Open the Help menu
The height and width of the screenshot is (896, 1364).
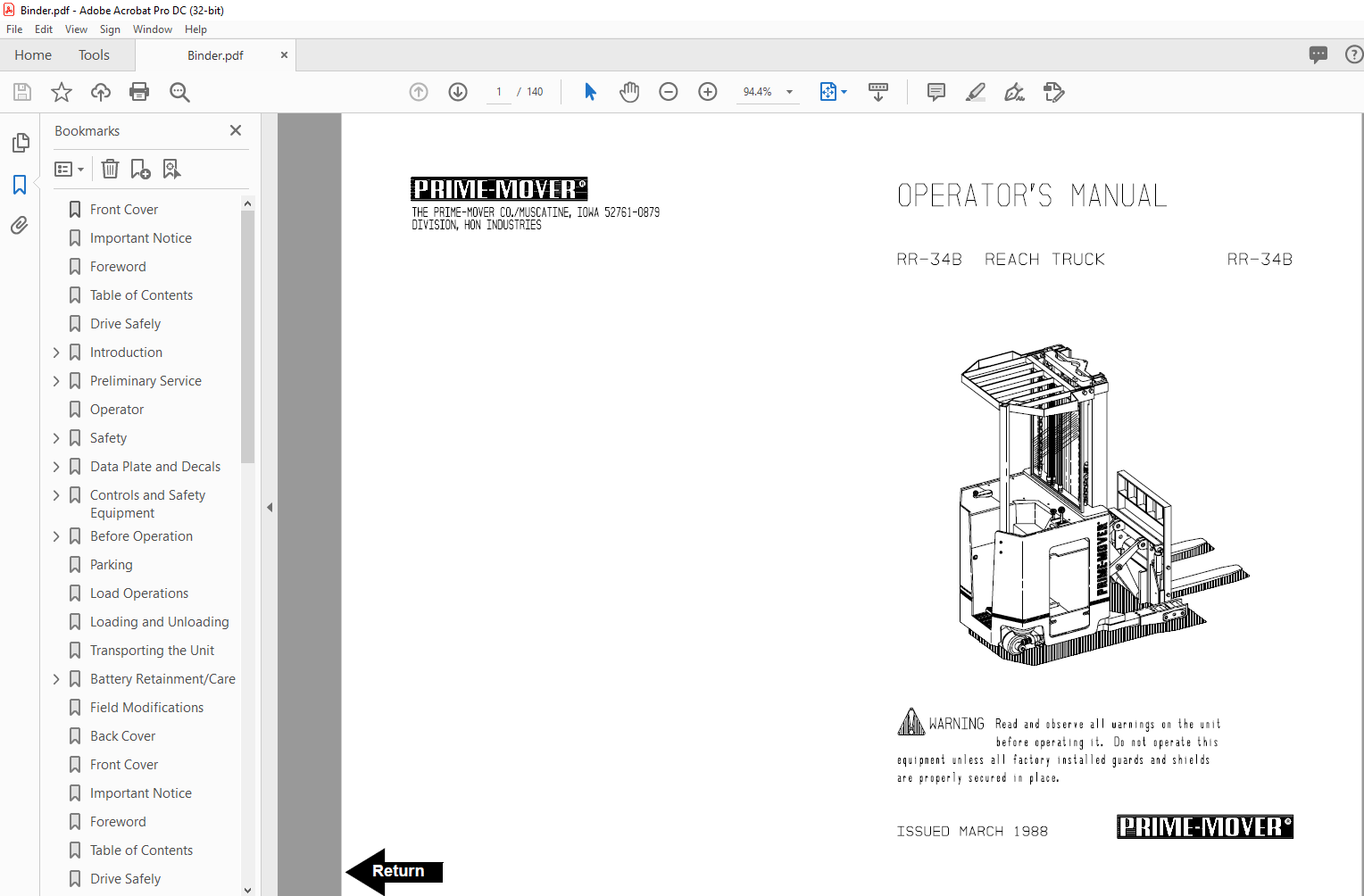[195, 29]
